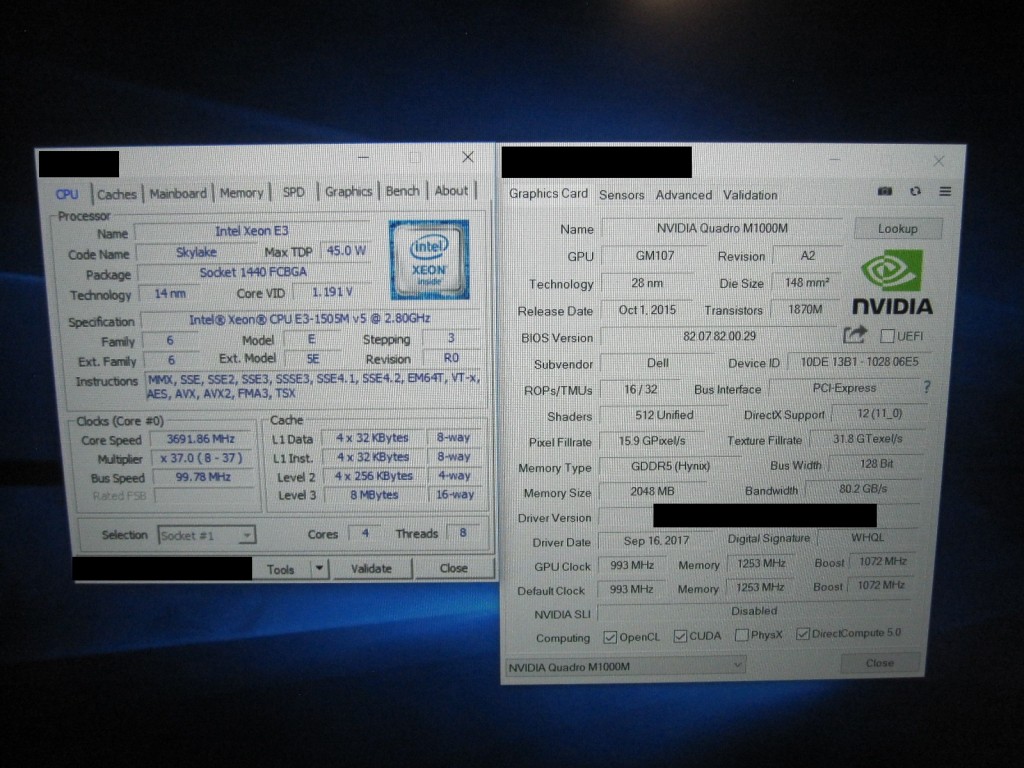Screen dimensions: 1024x768
Task: Toggle the OpenCL checkbox
Action: (610, 637)
